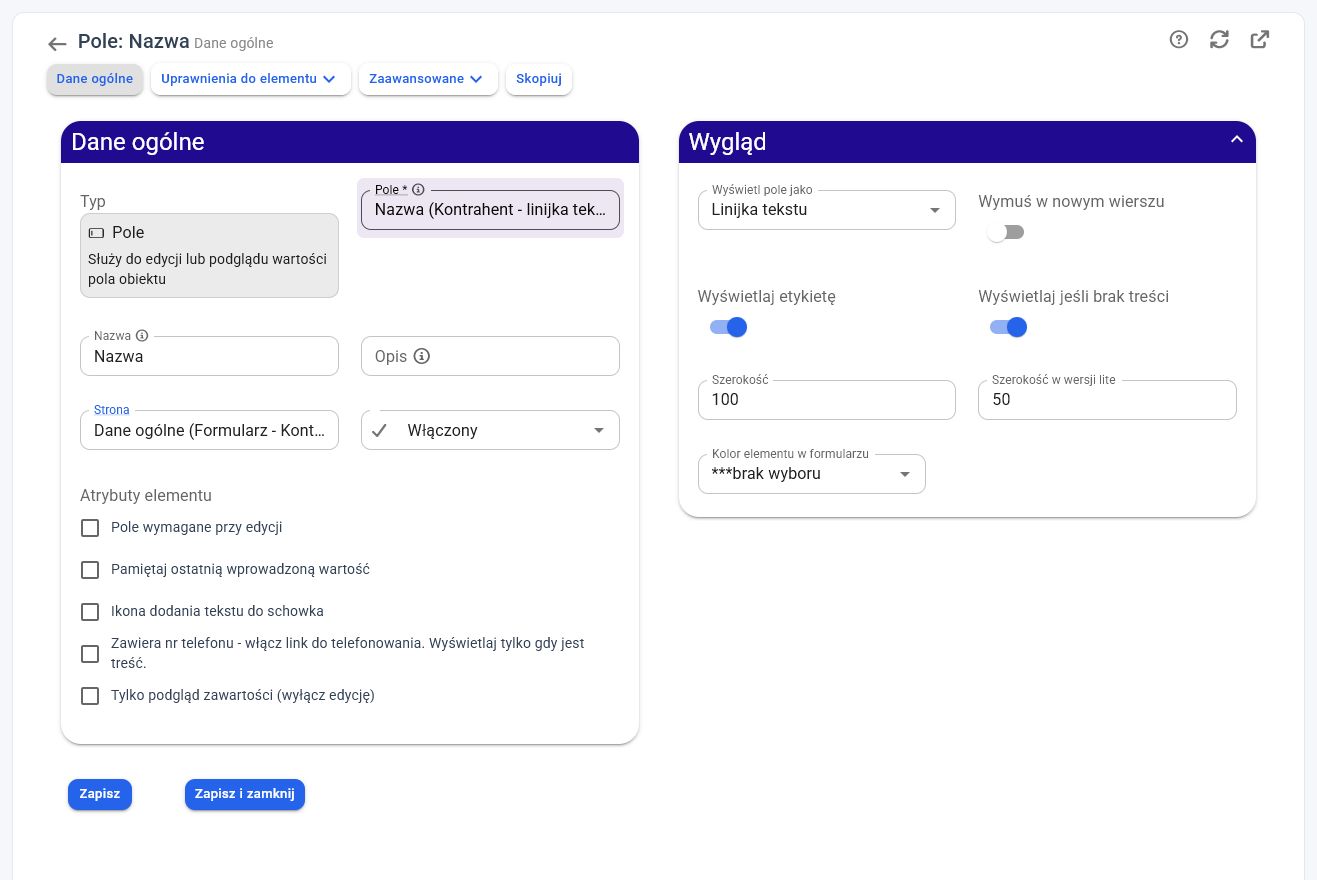Click the Szerokość input with value 100
The height and width of the screenshot is (880, 1317).
tap(827, 400)
